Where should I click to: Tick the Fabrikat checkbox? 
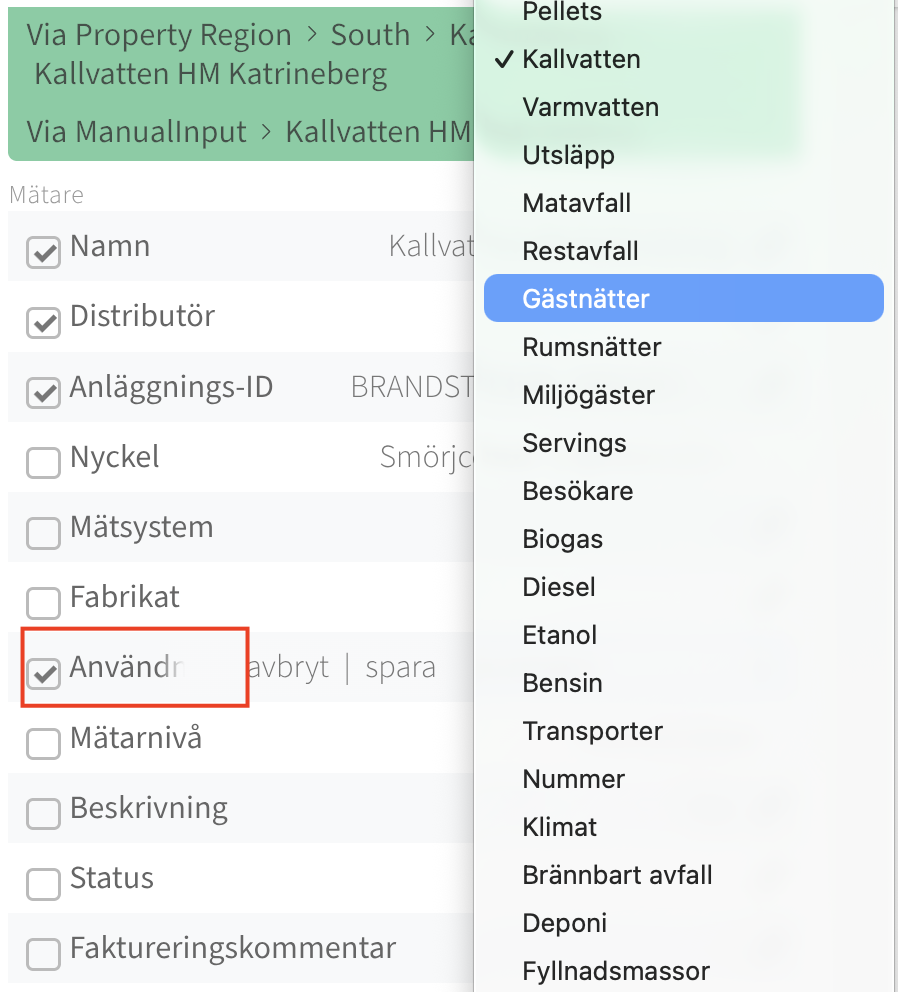[44, 603]
